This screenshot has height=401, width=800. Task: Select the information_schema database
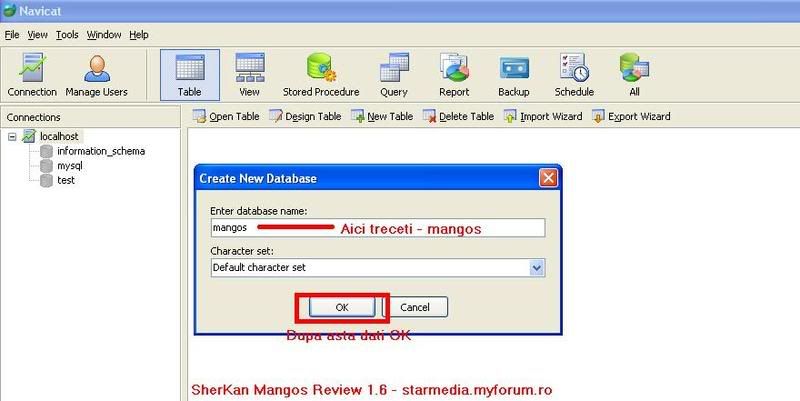click(x=100, y=151)
